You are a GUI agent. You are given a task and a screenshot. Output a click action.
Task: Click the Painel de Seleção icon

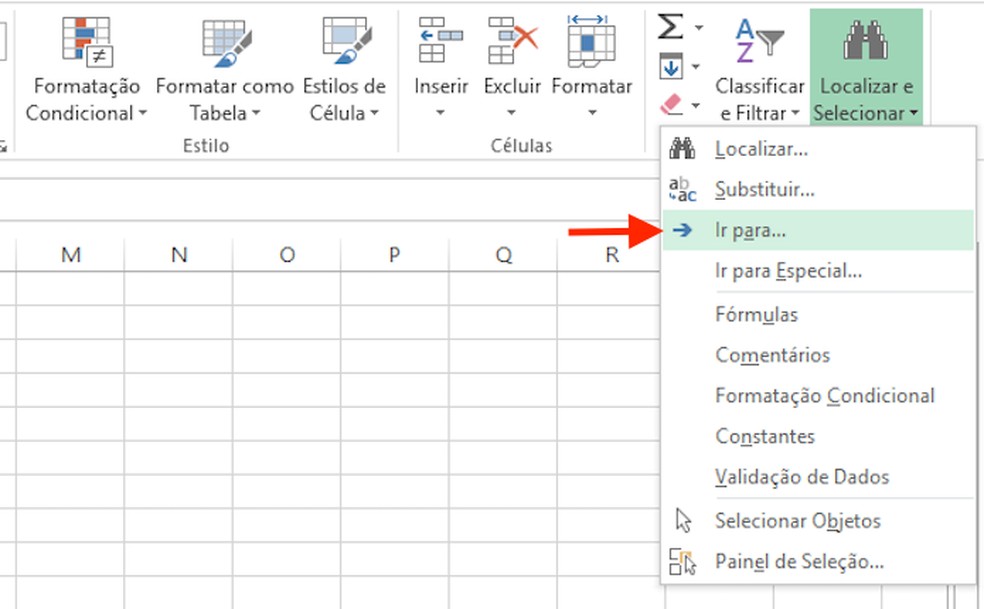point(684,561)
